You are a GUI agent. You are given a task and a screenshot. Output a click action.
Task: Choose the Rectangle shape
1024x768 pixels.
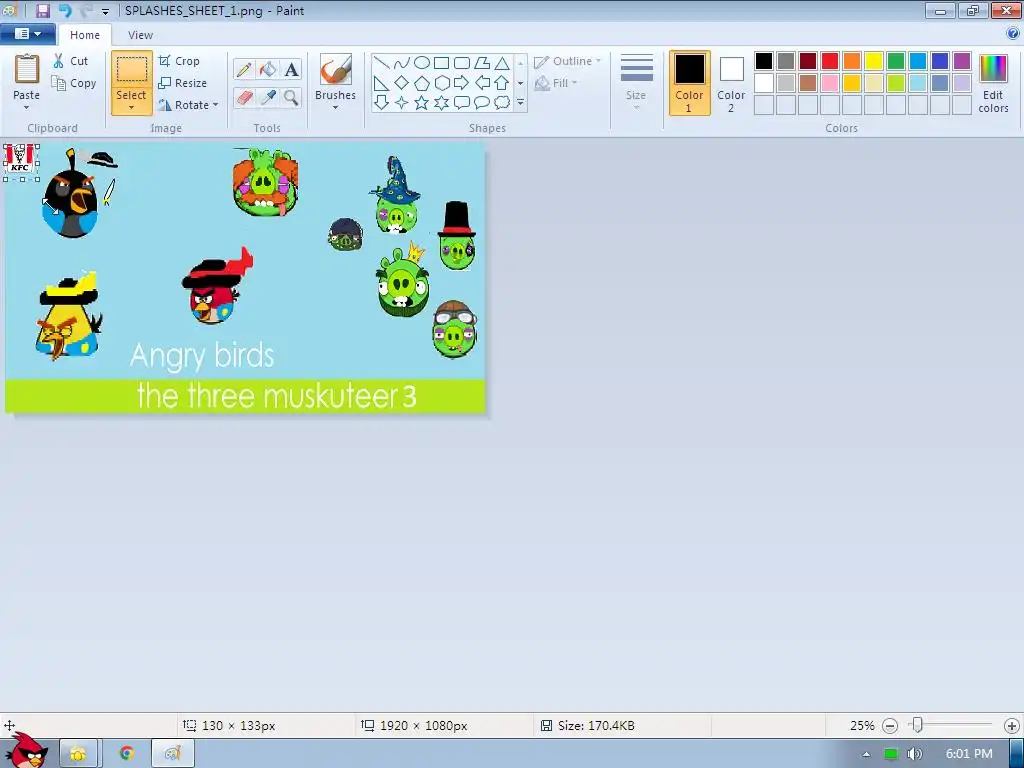coord(441,63)
